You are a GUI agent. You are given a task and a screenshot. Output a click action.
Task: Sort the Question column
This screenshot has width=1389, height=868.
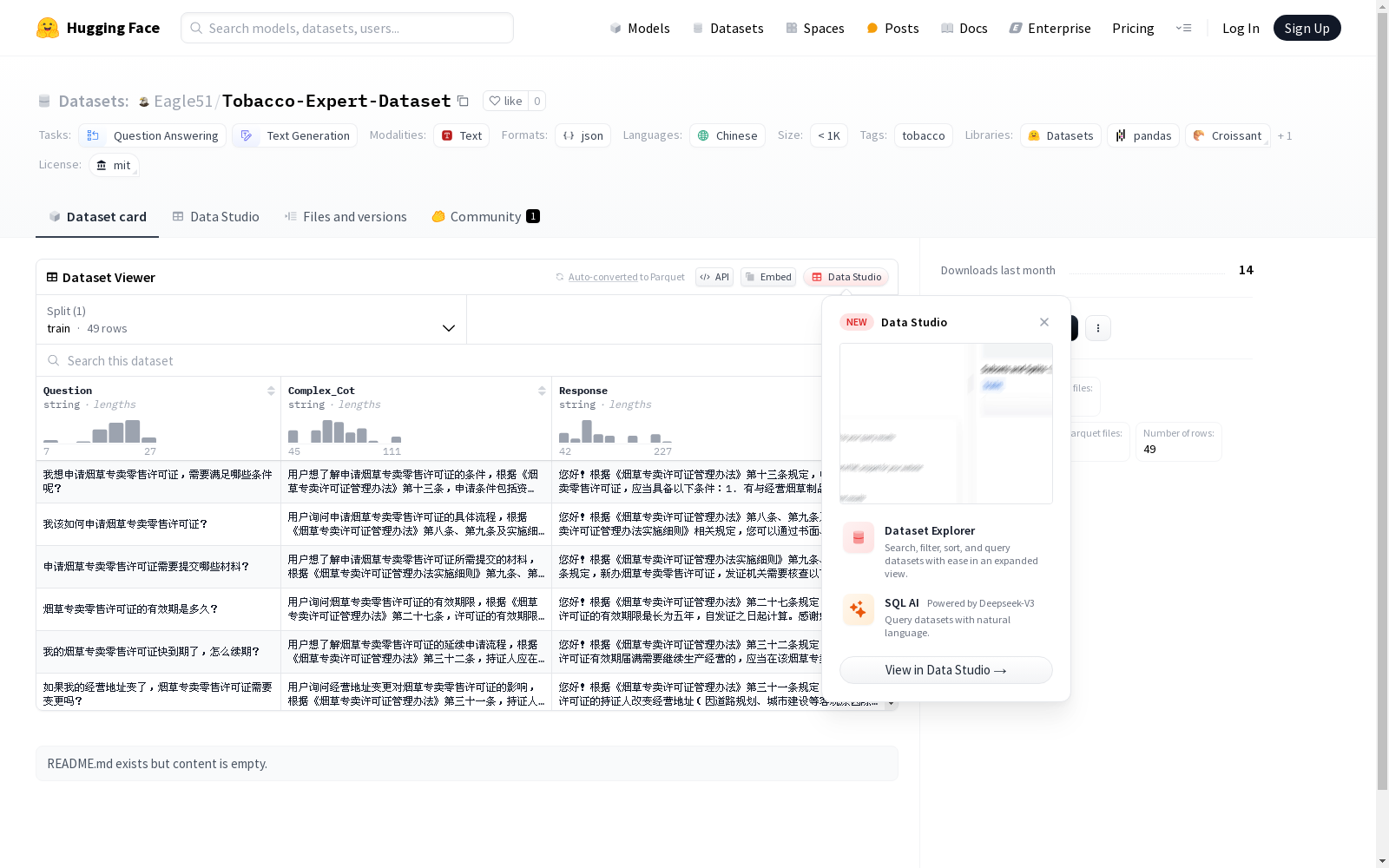(x=271, y=391)
